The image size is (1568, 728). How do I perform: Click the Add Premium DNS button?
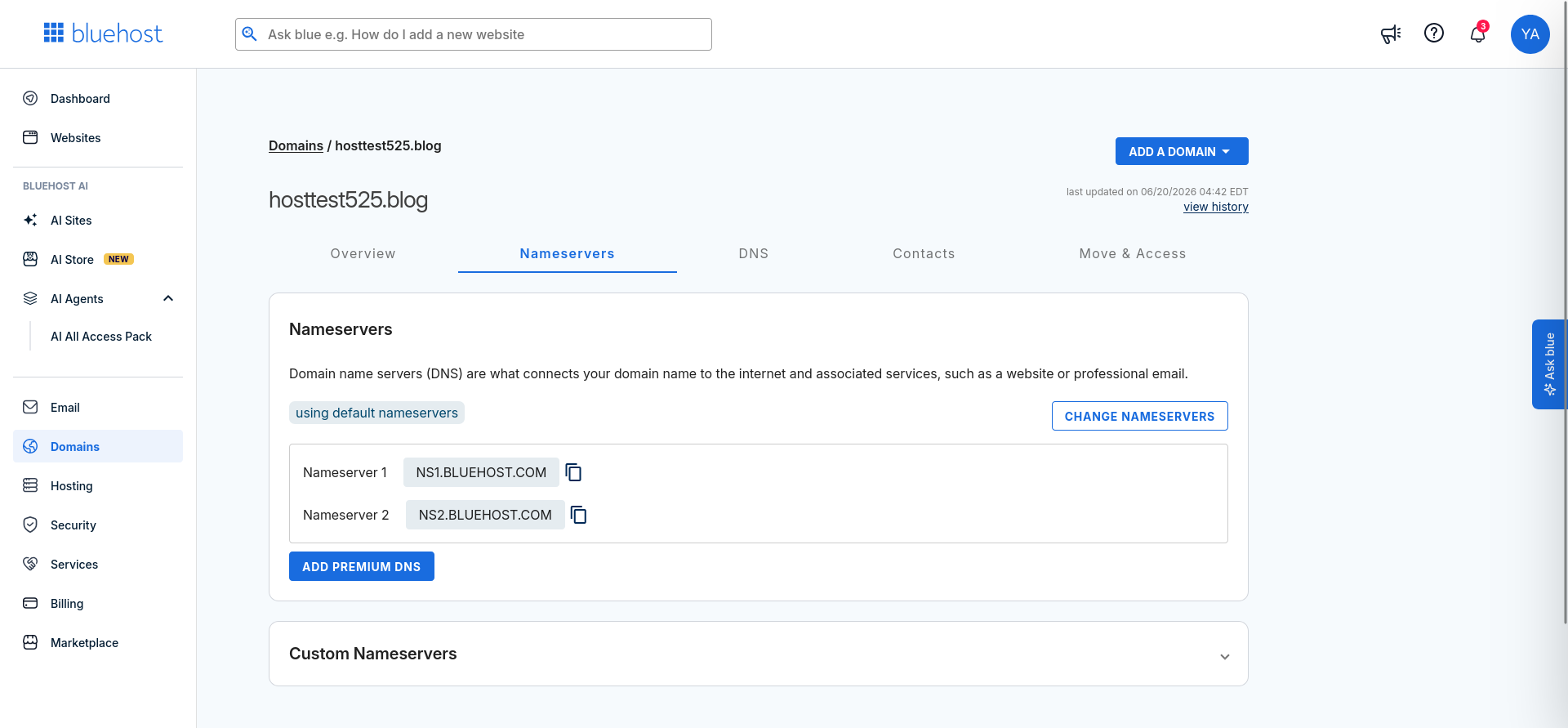(x=362, y=566)
